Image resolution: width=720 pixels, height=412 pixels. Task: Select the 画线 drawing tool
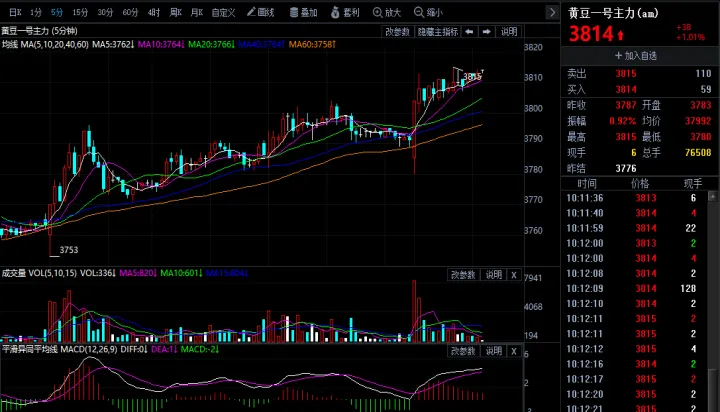261,13
